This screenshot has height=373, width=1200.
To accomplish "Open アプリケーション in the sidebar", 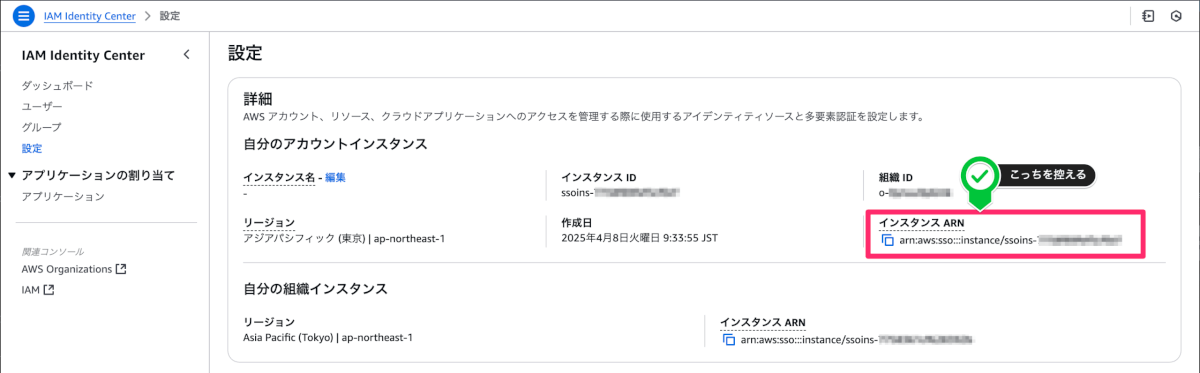I will click(63, 196).
